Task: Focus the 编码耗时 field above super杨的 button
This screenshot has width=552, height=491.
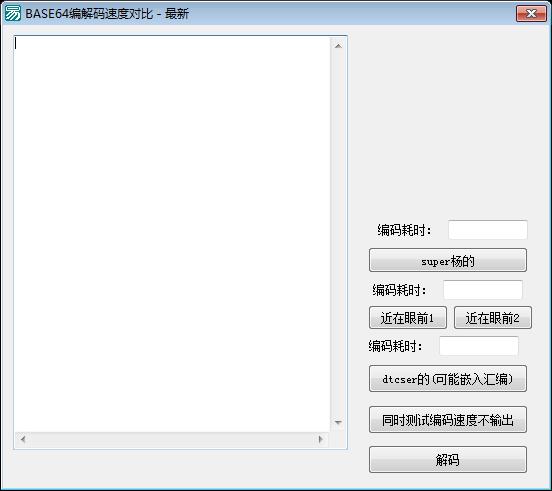Action: (488, 230)
